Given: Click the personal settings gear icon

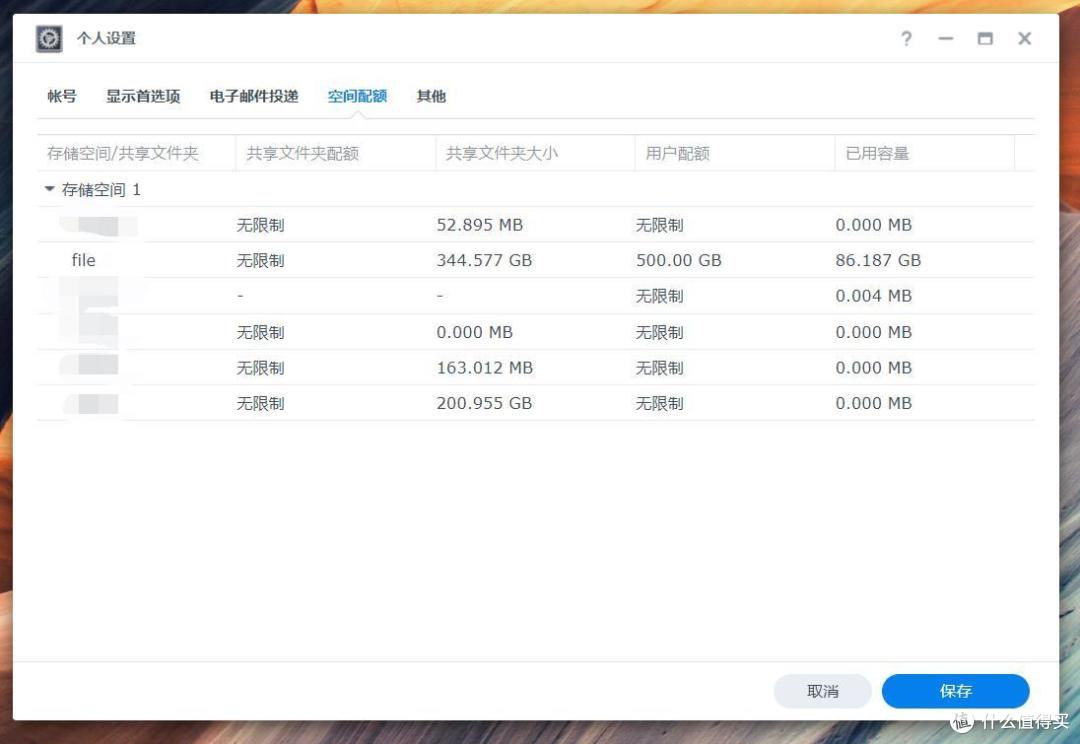Looking at the screenshot, I should click(49, 39).
